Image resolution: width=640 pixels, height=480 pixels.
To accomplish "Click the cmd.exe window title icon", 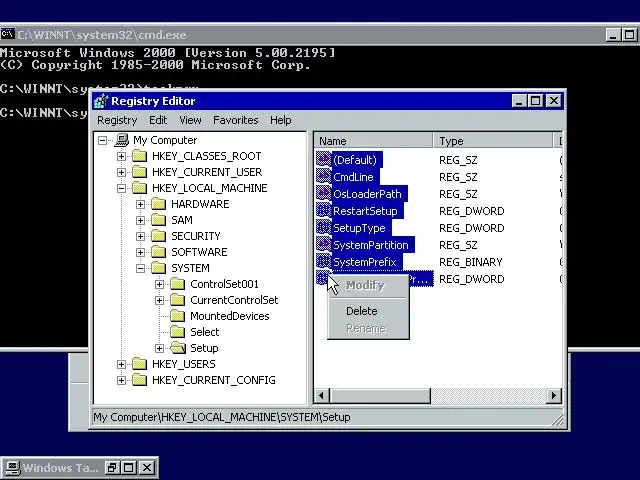I will click(x=8, y=34).
